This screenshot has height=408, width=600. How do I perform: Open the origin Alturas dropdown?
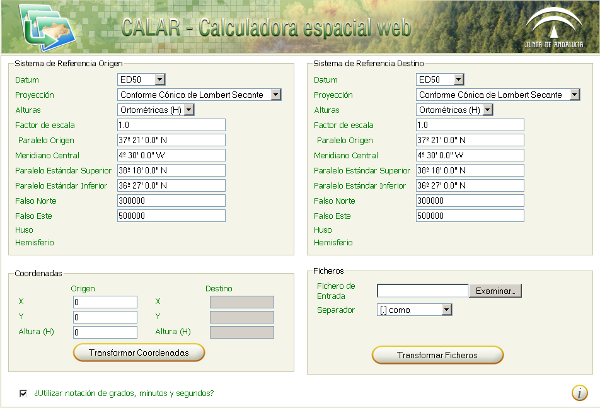[156, 110]
